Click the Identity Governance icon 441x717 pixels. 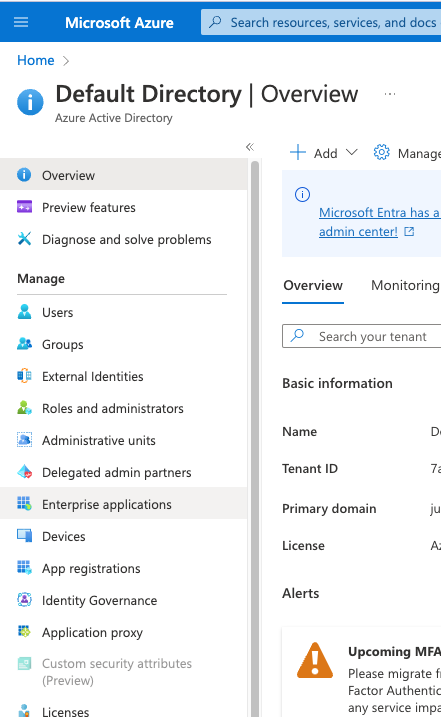24,600
